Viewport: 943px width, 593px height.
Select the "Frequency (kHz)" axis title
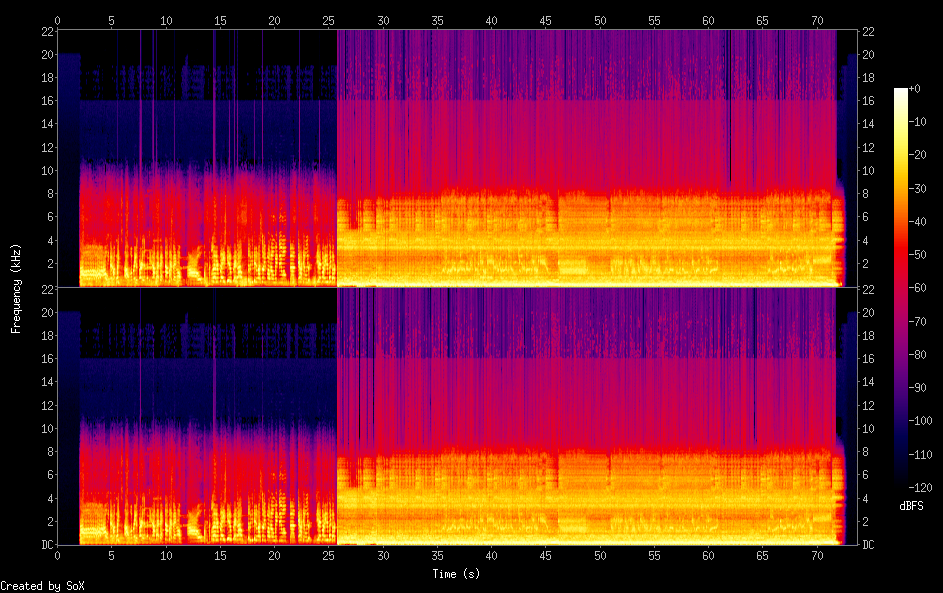[x=16, y=288]
